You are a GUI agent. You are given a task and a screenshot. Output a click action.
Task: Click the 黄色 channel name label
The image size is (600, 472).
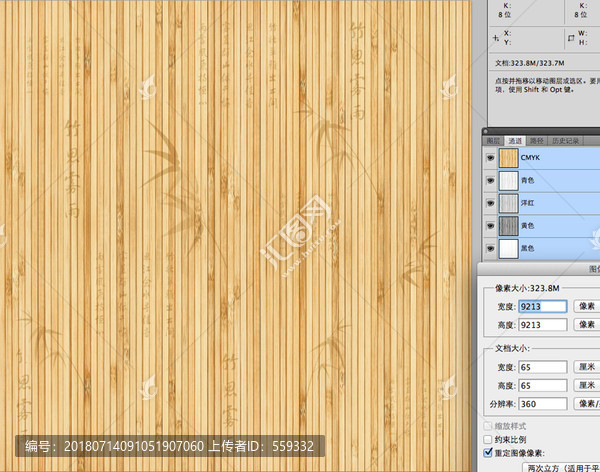point(527,226)
